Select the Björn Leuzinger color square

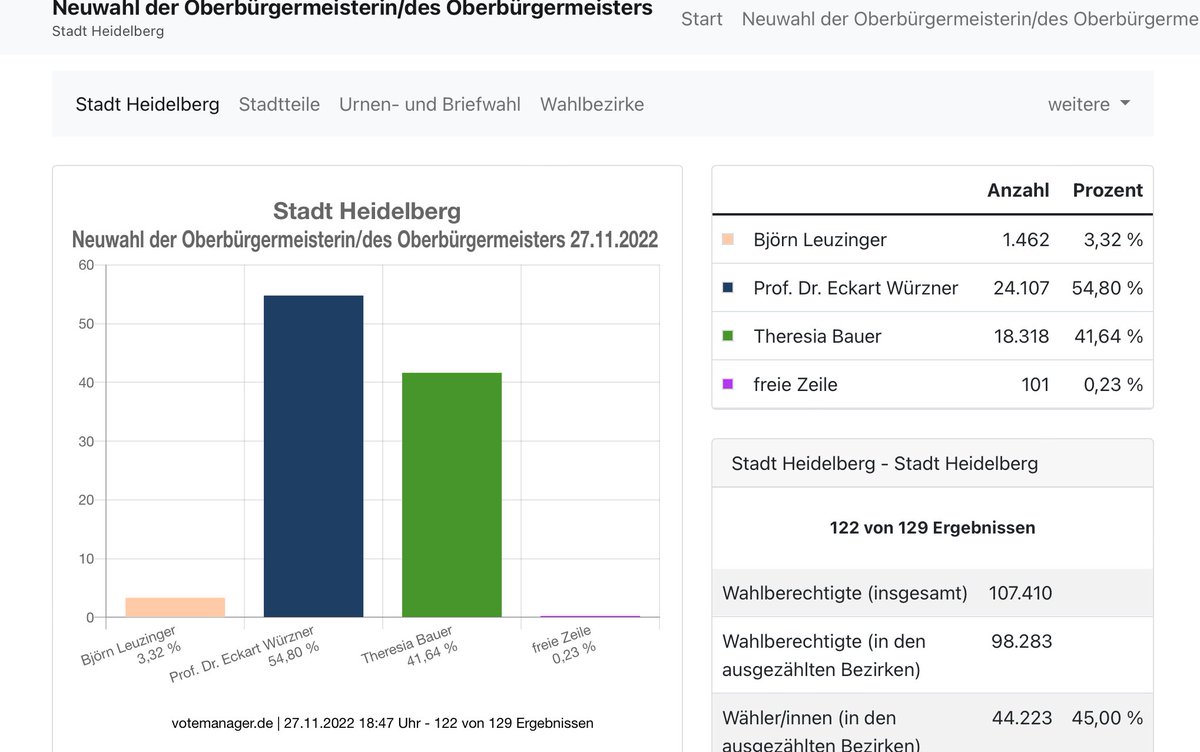tap(729, 239)
